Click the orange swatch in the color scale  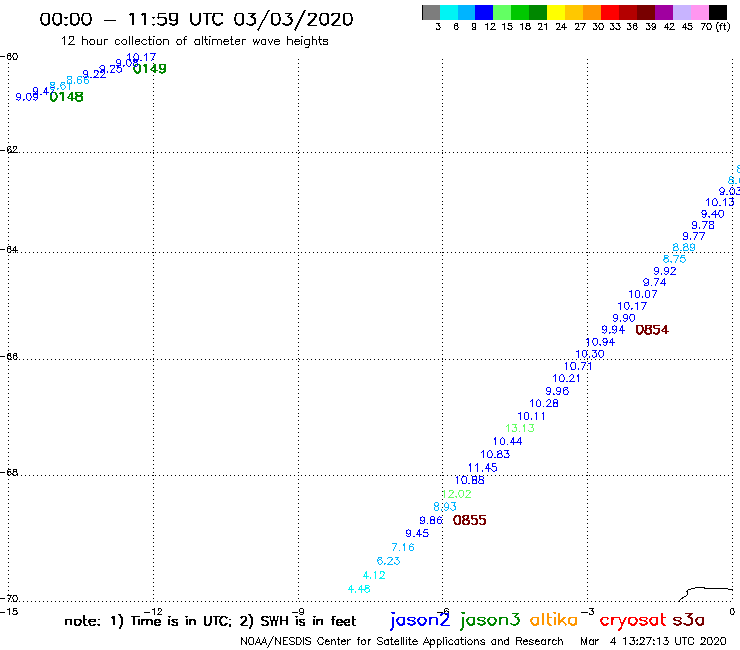click(592, 12)
